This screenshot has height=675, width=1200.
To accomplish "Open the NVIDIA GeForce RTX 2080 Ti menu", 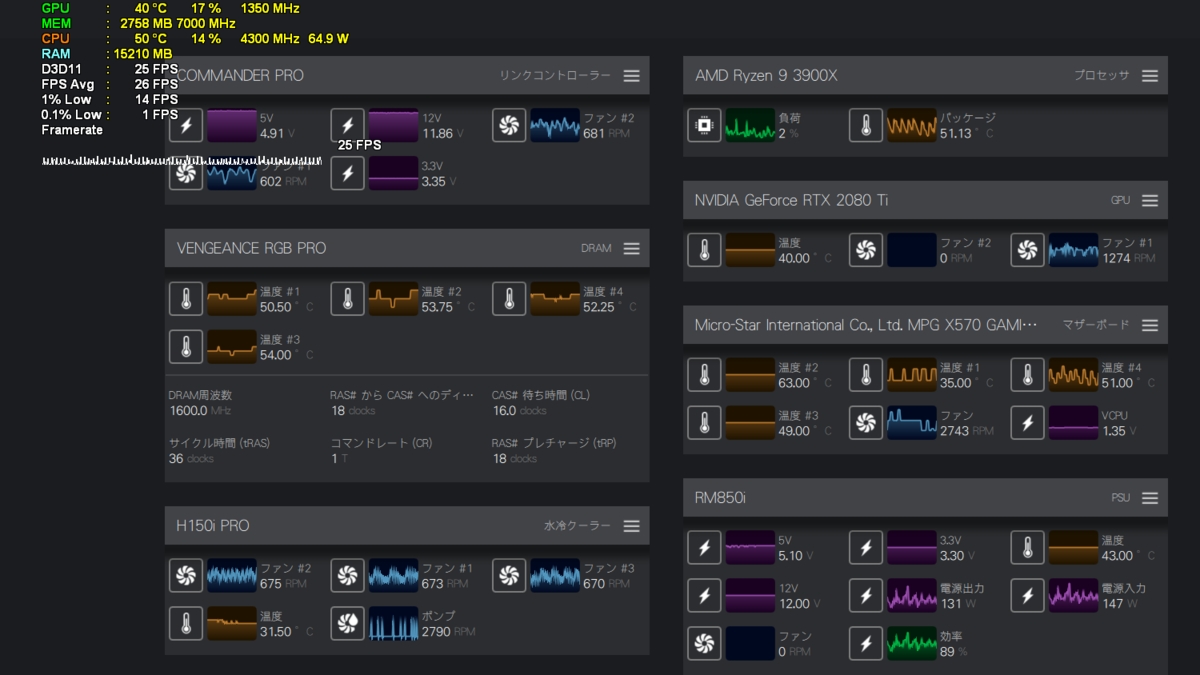I will 1150,201.
